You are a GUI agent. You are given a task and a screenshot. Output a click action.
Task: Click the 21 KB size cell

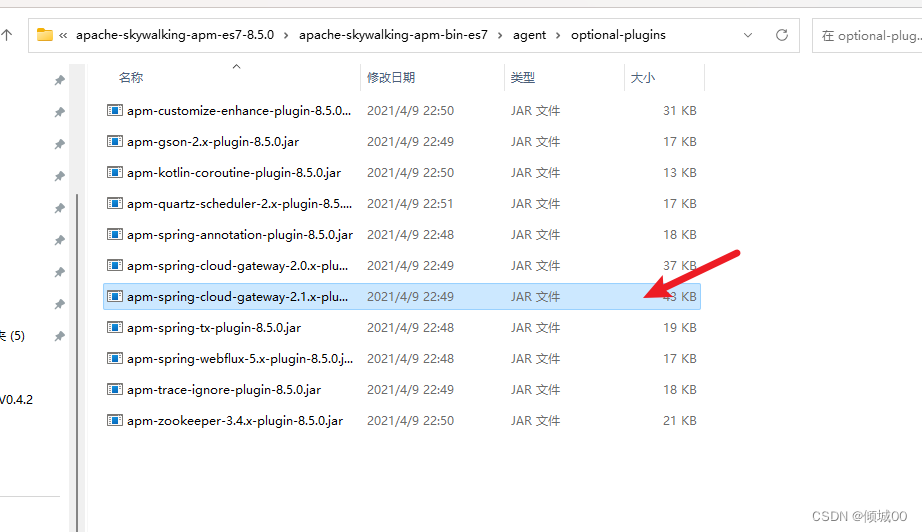pyautogui.click(x=680, y=421)
